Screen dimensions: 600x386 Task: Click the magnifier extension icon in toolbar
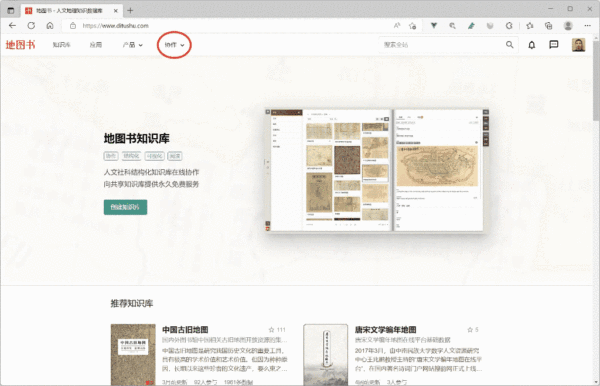(452, 26)
